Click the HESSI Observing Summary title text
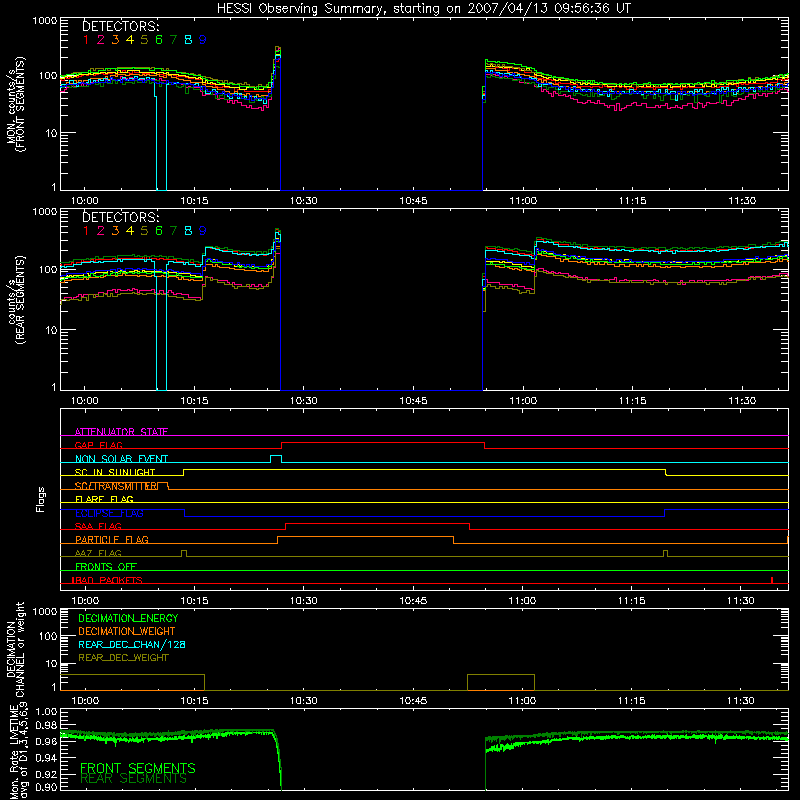 coord(424,8)
